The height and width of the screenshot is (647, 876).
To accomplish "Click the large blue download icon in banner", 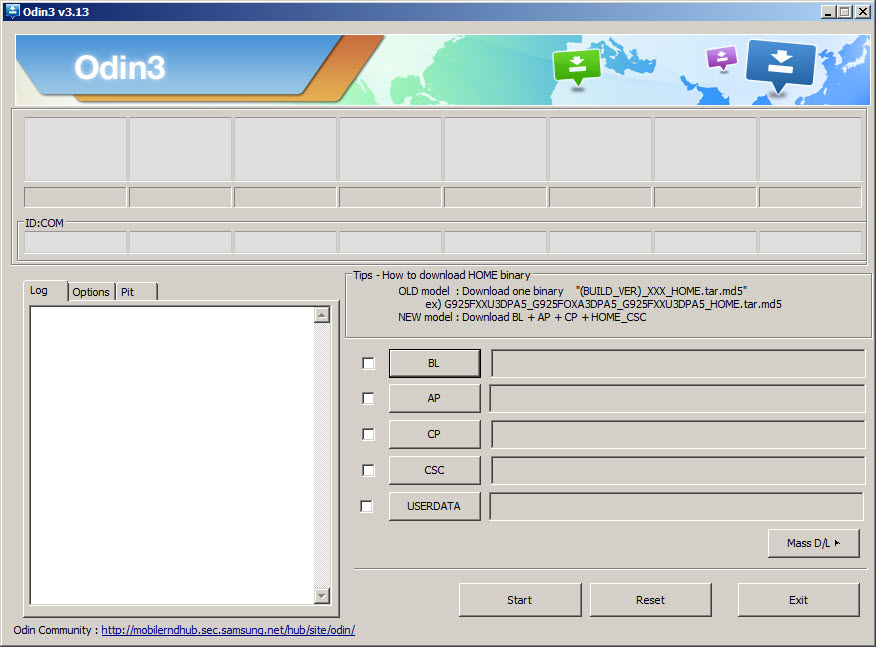I will (x=780, y=65).
